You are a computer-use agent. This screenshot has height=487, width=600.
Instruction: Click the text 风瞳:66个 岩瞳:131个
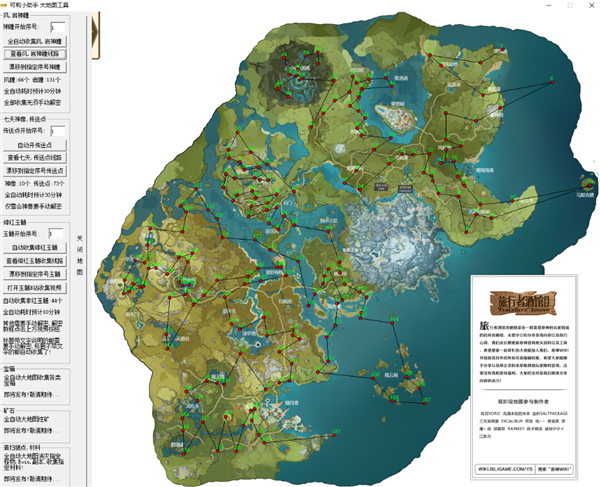point(33,80)
